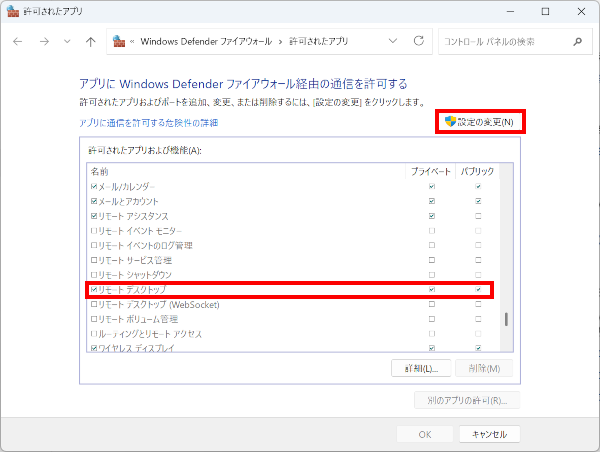This screenshot has height=452, width=600.
Task: Select the リモート イベントのログ管理 row
Action: (x=293, y=245)
